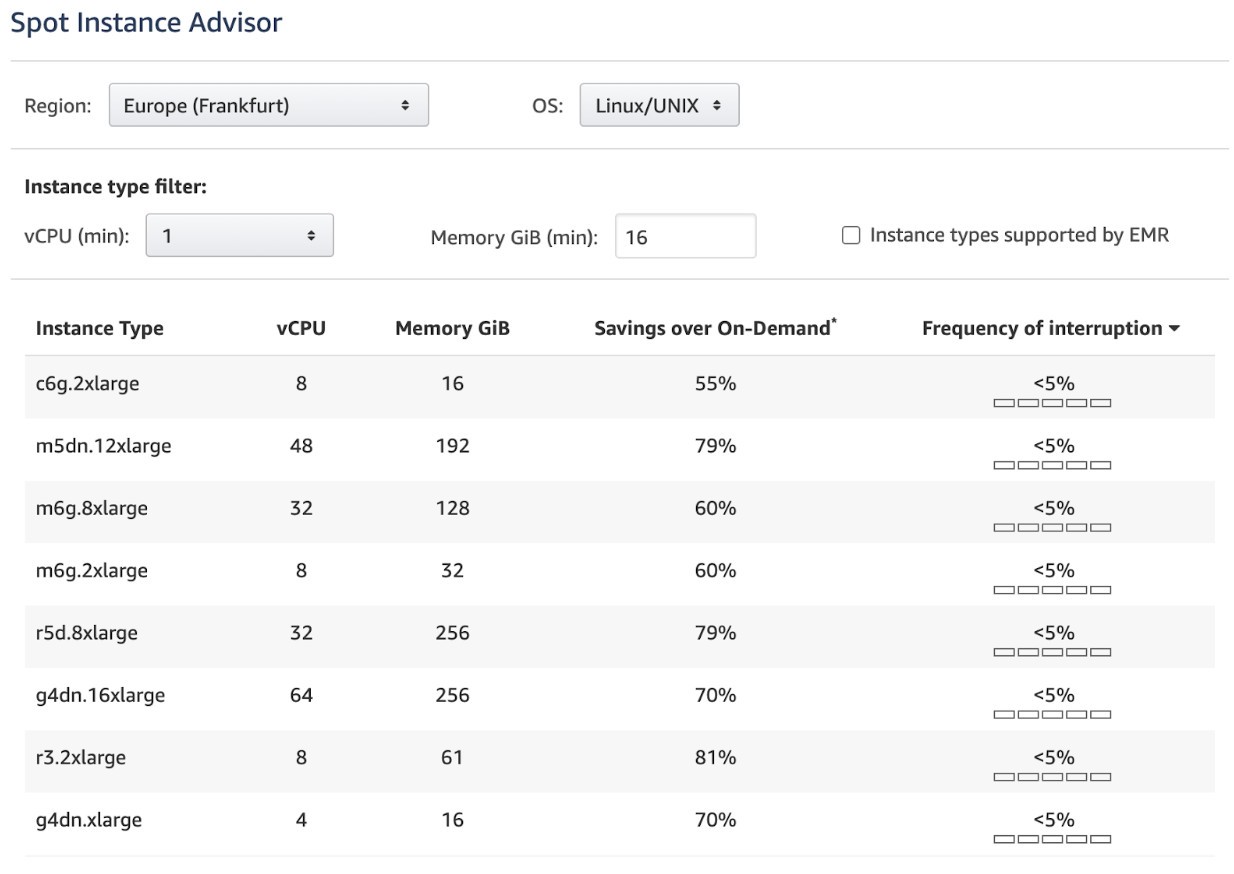This screenshot has height=874, width=1234.
Task: Open the OS dropdown showing Linux/UNIX
Action: pos(659,105)
